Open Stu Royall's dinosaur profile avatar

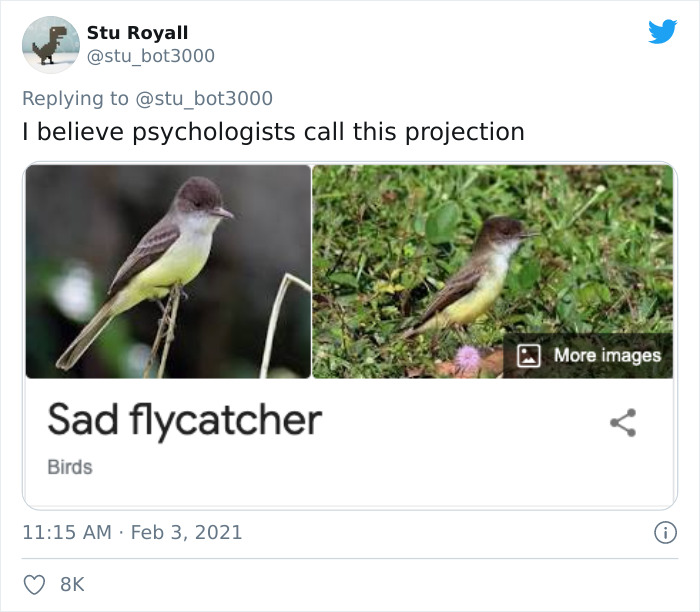(x=50, y=45)
